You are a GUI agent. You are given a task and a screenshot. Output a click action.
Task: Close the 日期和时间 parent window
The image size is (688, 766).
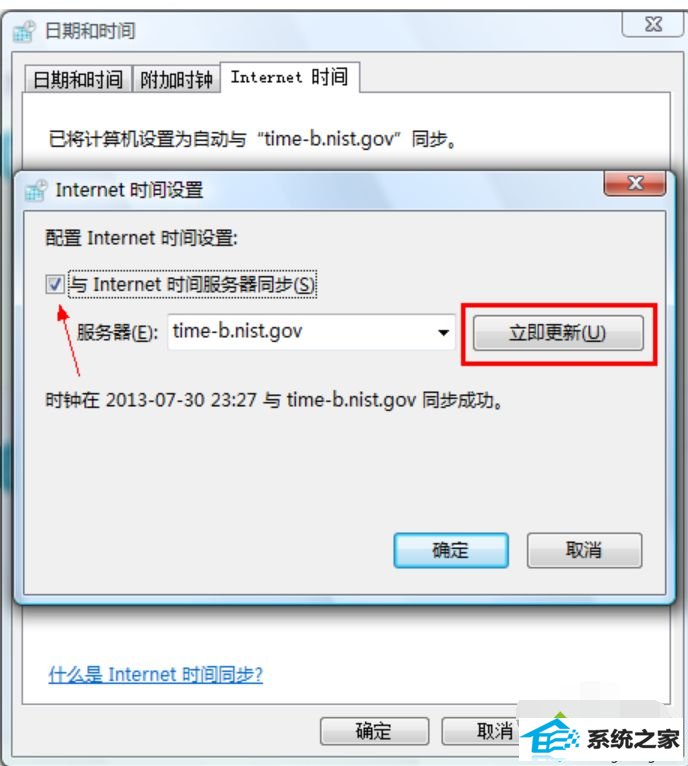652,24
